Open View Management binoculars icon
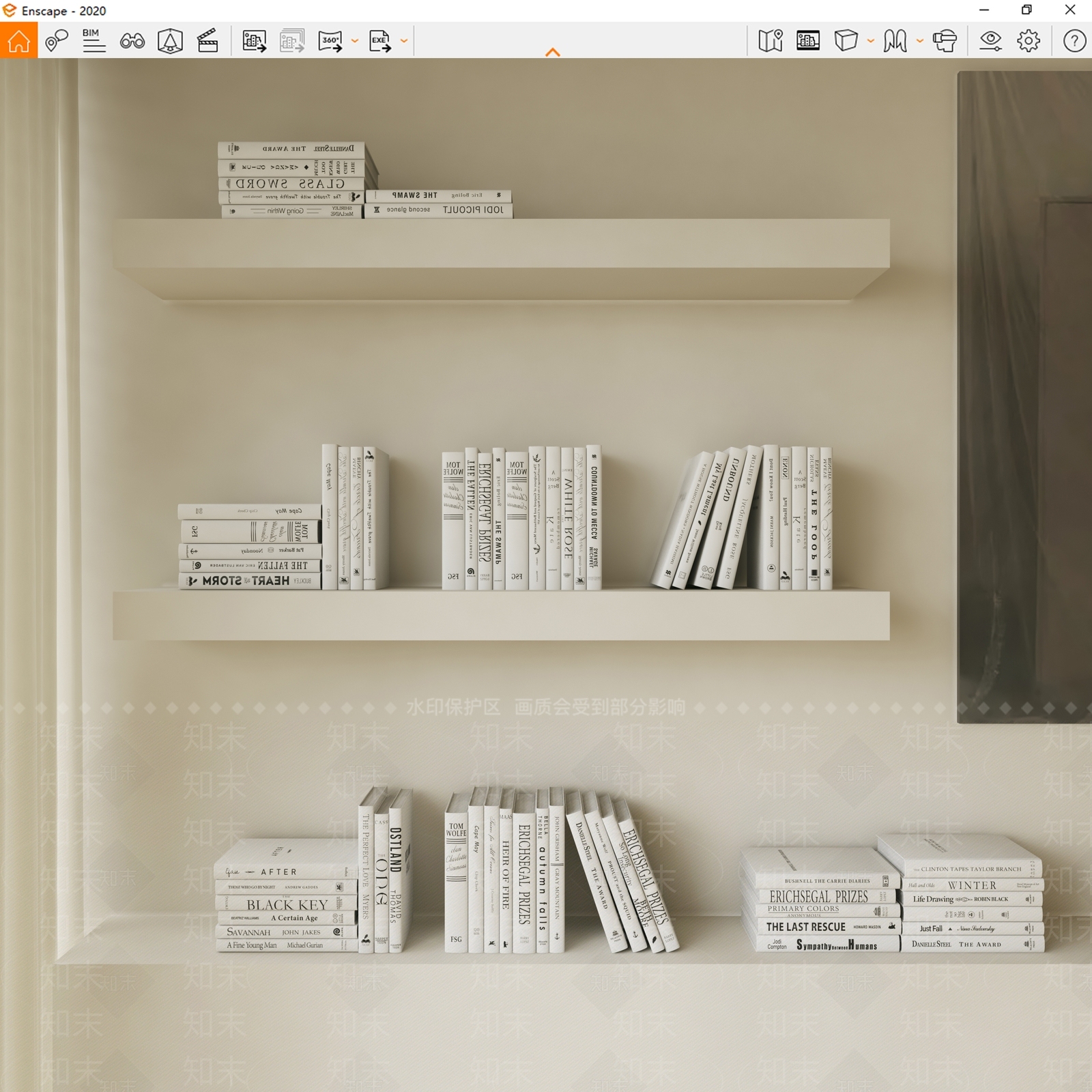 point(132,41)
